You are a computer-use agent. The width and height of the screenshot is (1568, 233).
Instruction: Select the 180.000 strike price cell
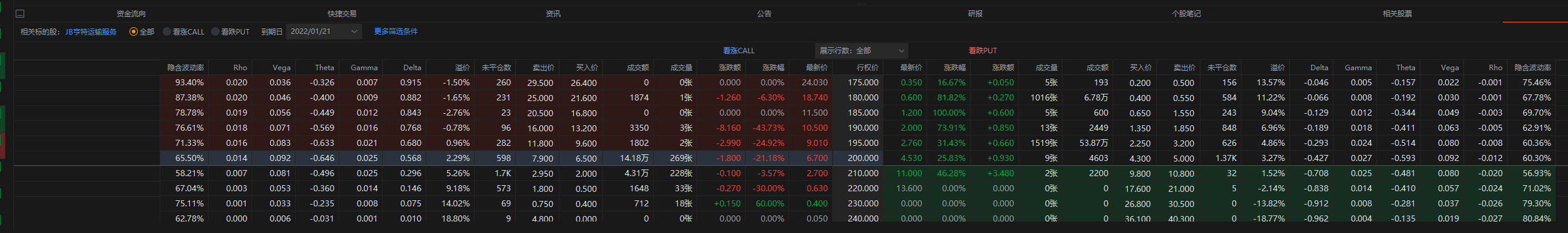tap(863, 97)
